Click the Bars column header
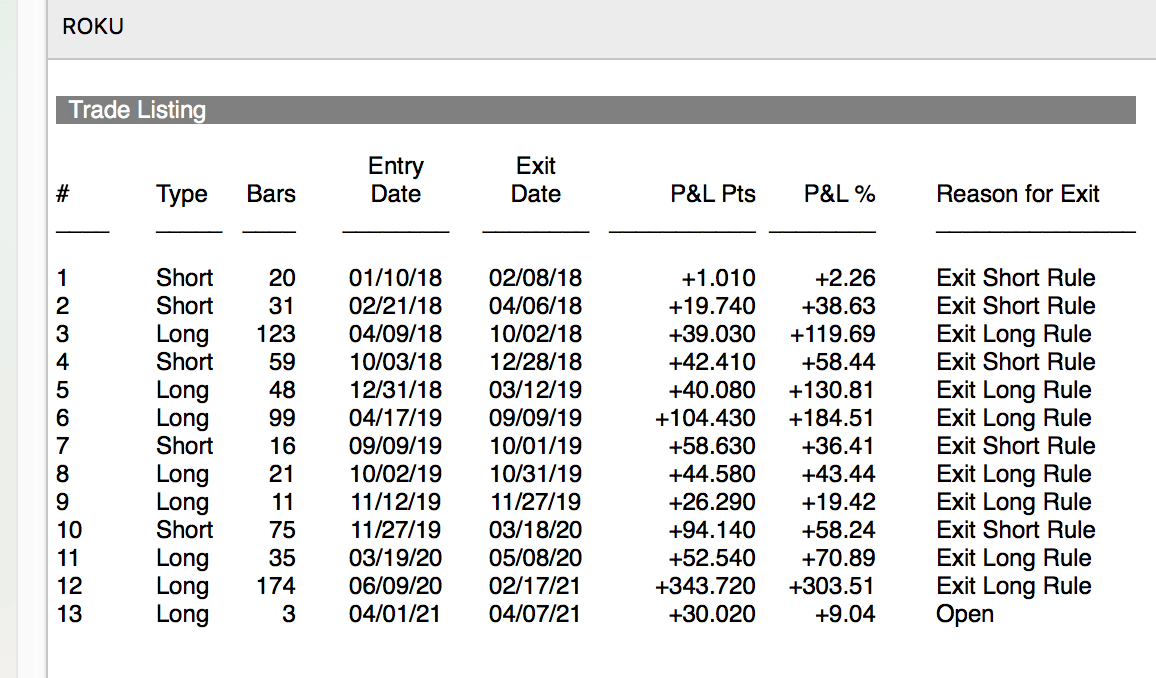This screenshot has width=1156, height=678. [x=271, y=194]
